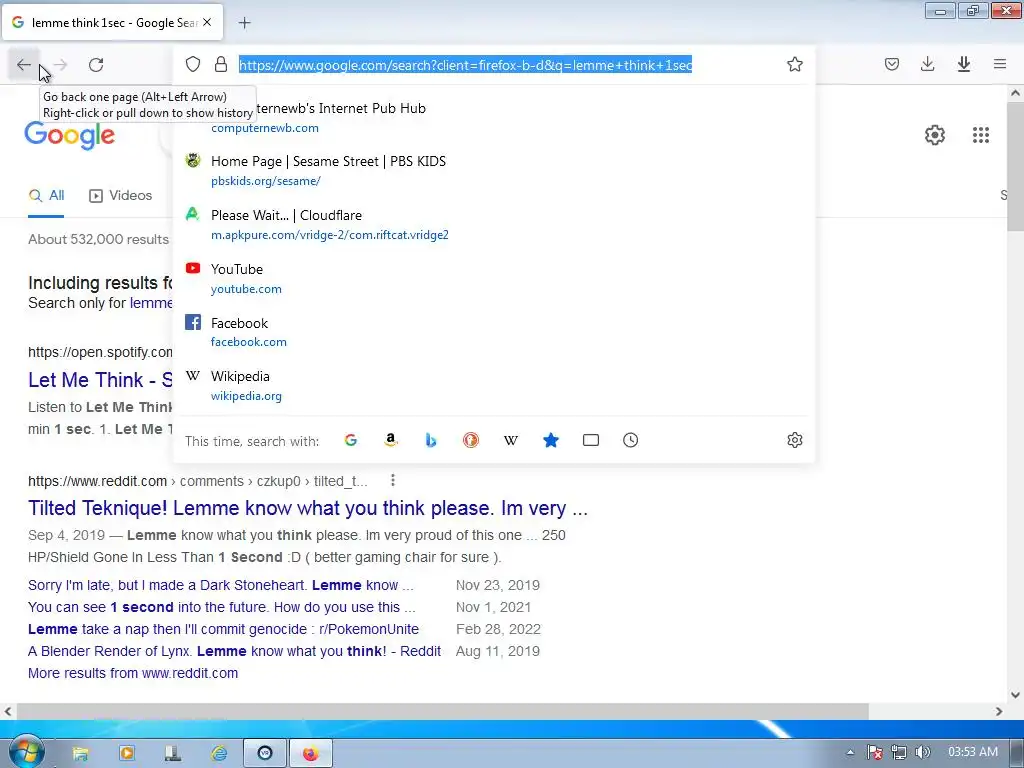Image resolution: width=1024 pixels, height=768 pixels.
Task: Select YouTube suggestion
Action: (x=494, y=278)
